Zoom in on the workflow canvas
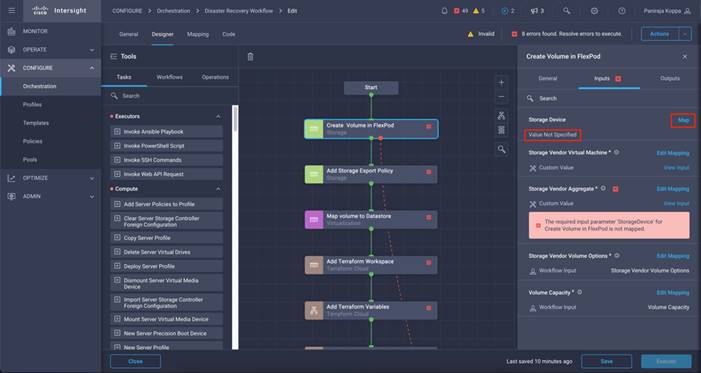This screenshot has width=701, height=373. tap(501, 82)
